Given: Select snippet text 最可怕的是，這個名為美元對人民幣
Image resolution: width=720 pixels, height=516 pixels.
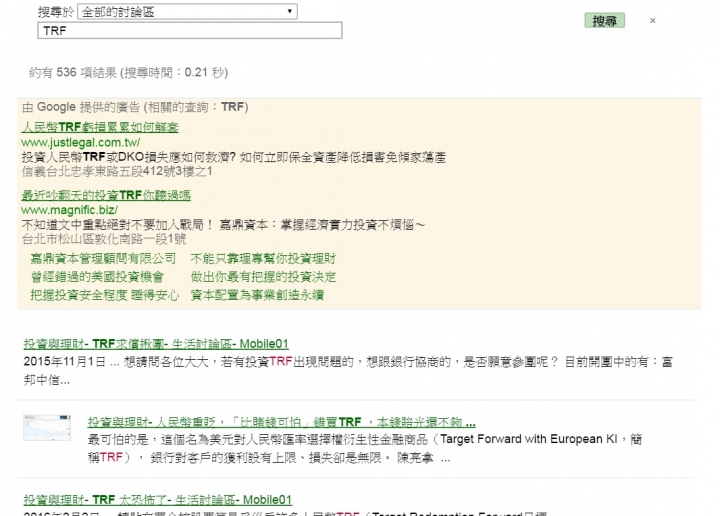Looking at the screenshot, I should [365, 449].
